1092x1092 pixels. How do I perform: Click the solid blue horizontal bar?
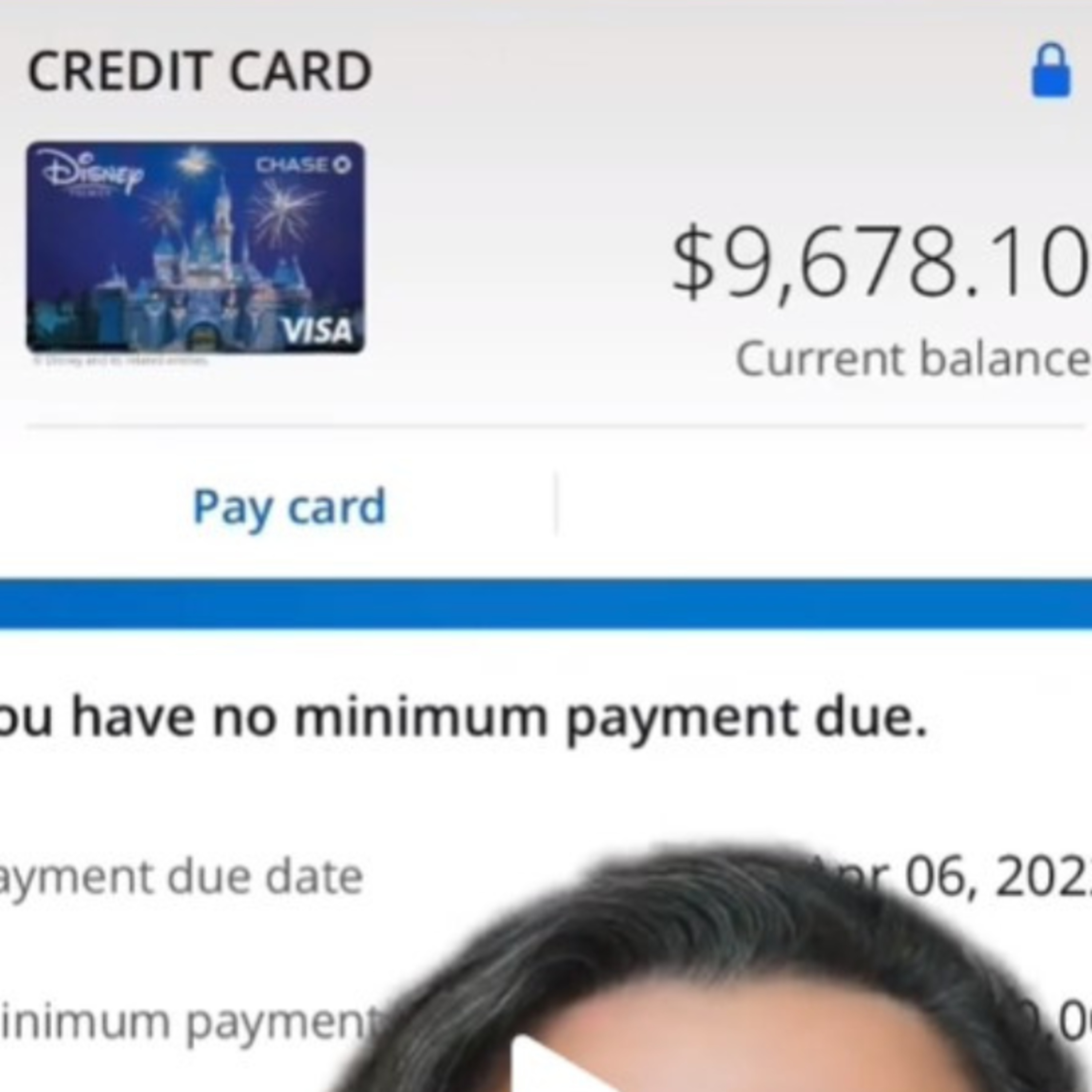(x=546, y=603)
